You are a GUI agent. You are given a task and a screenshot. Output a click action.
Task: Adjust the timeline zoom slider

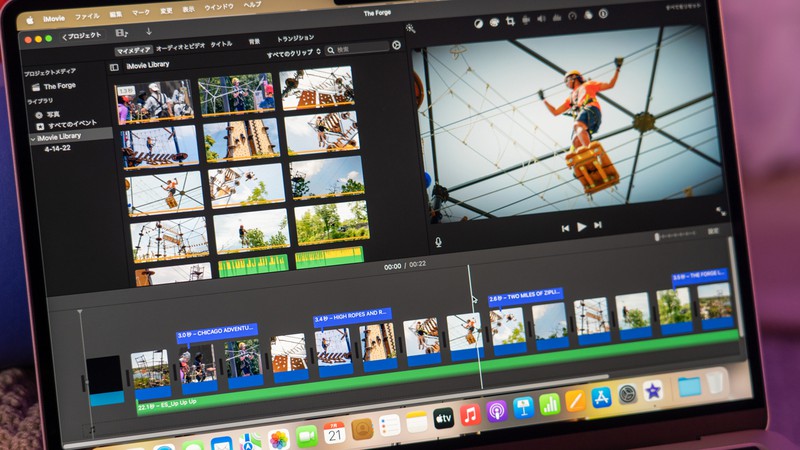675,235
